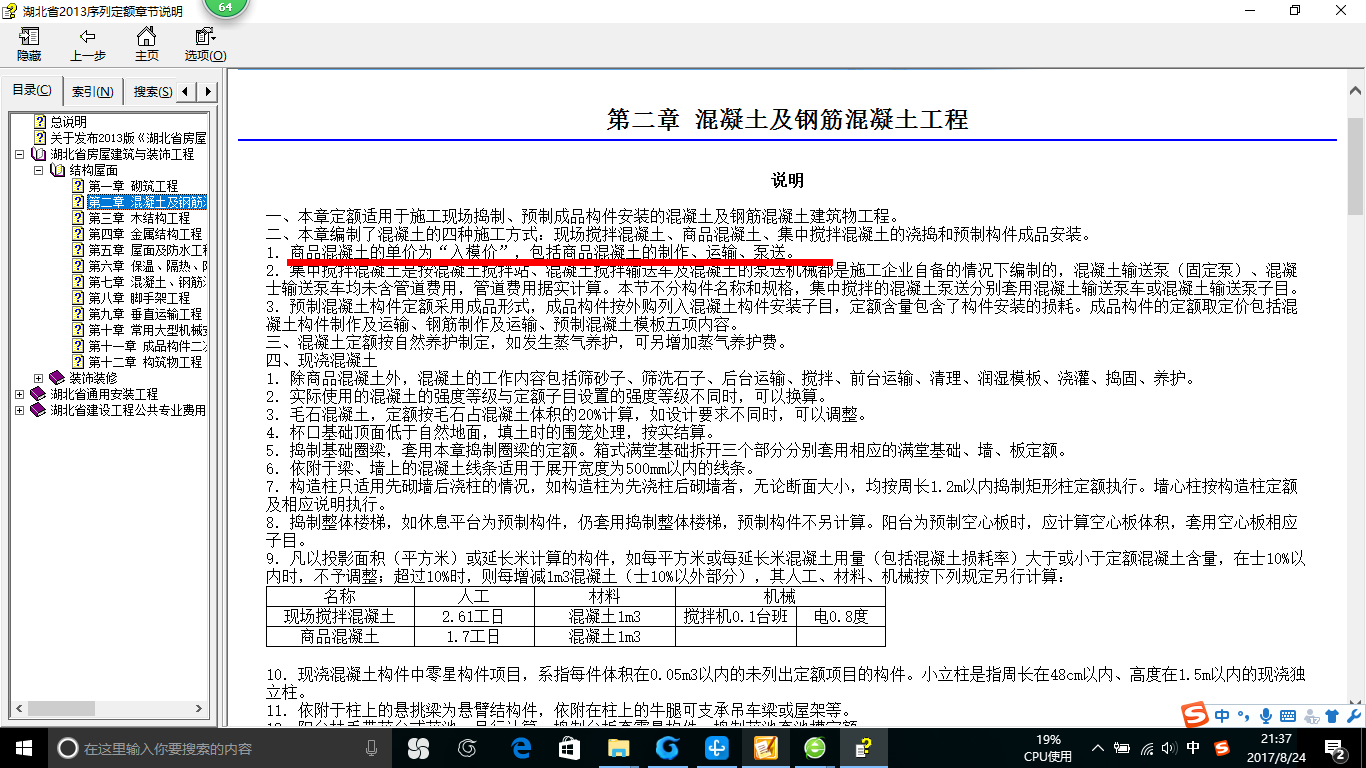
Task: Open the 选项(O) options menu
Action: [x=205, y=45]
